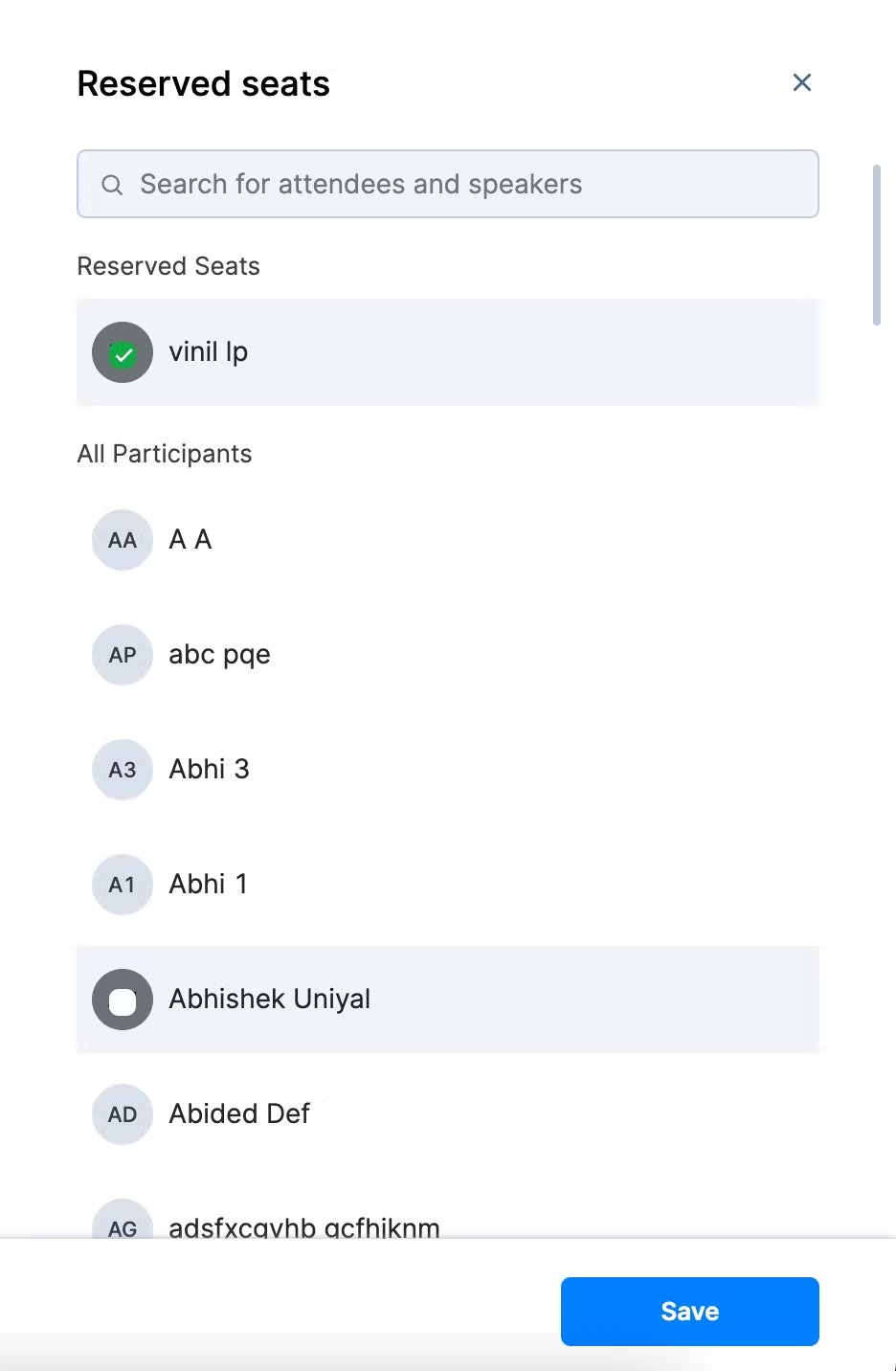This screenshot has height=1371, width=896.
Task: Click the search attendees and speakers field
Action: point(459,184)
